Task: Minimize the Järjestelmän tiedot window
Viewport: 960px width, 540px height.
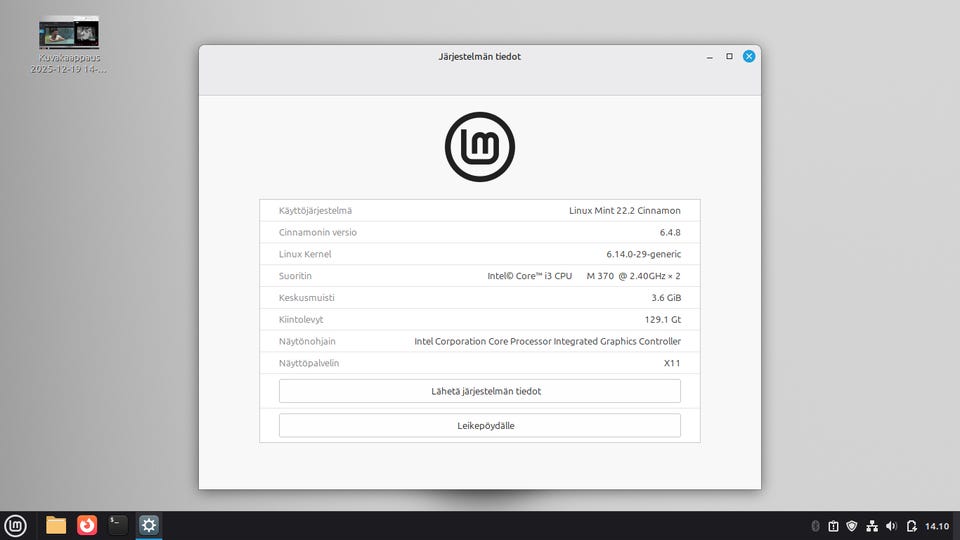Action: click(710, 56)
